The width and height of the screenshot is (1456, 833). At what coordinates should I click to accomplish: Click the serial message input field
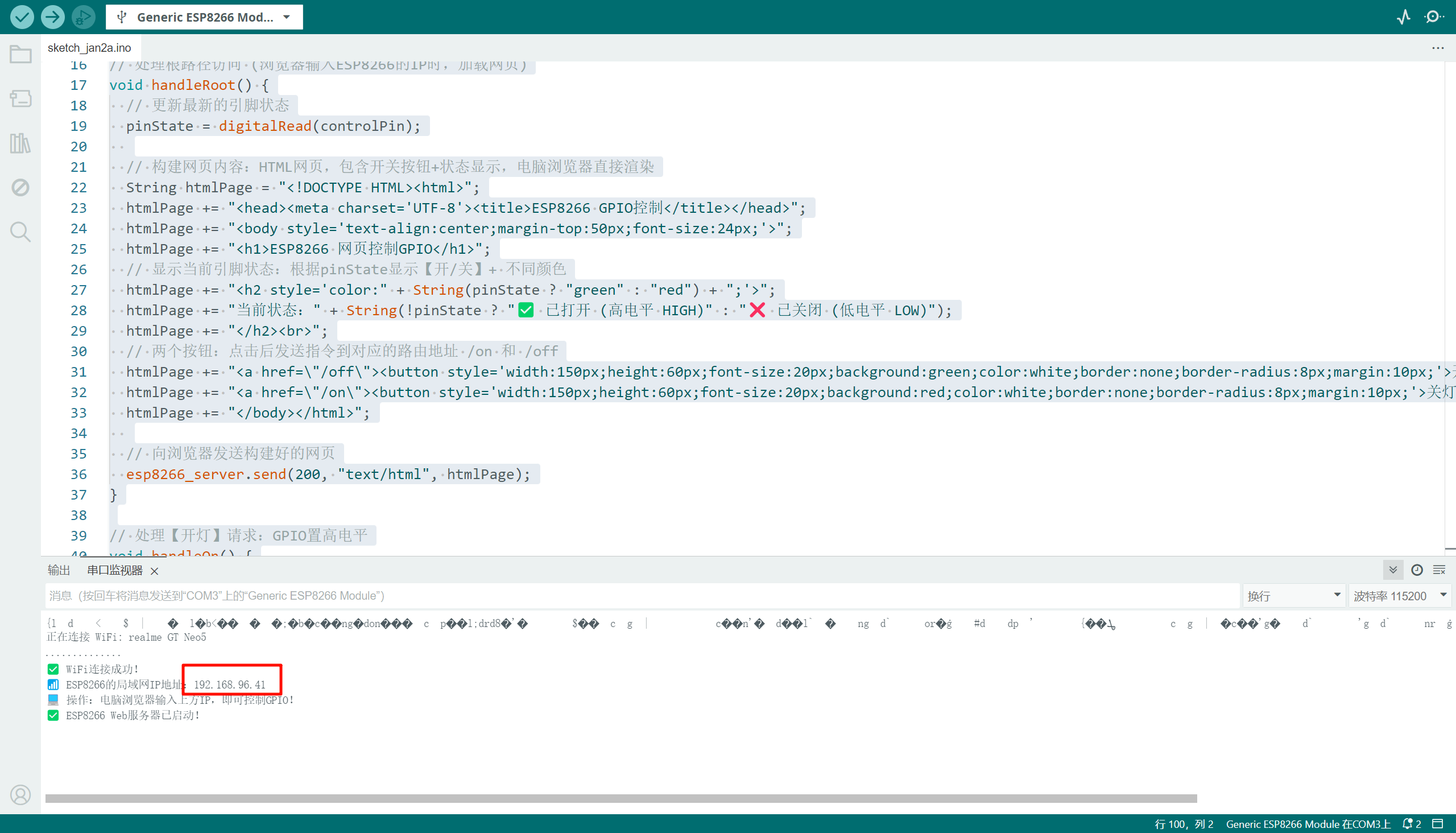pos(640,596)
